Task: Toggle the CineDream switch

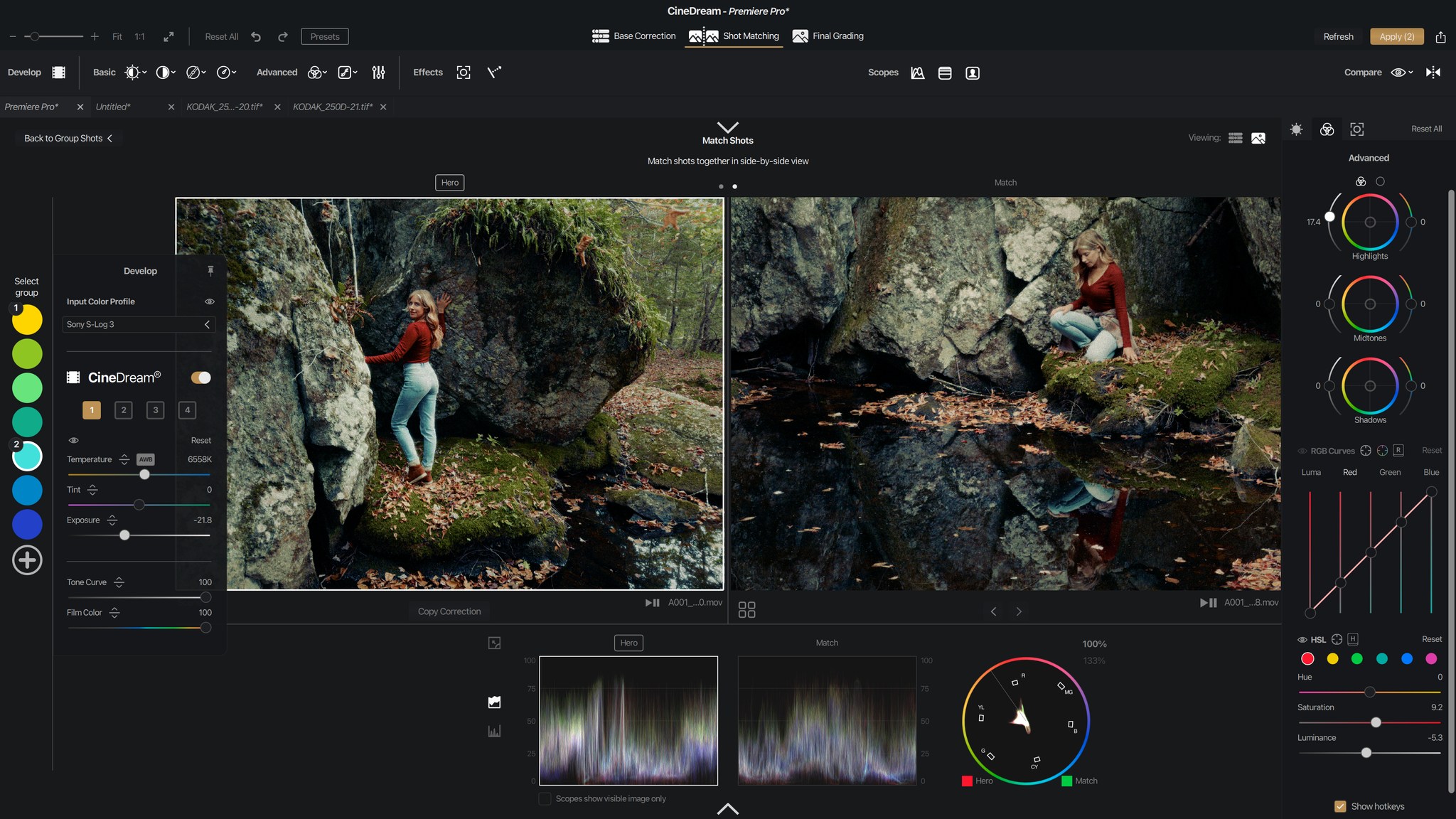Action: 201,378
